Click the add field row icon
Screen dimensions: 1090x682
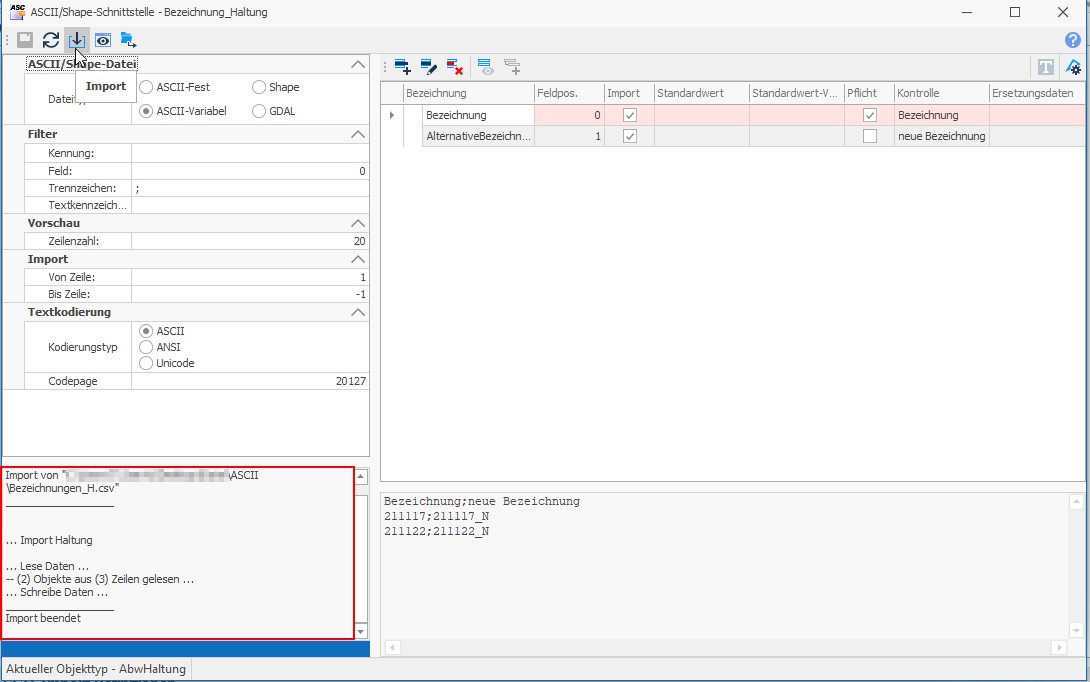coord(402,67)
